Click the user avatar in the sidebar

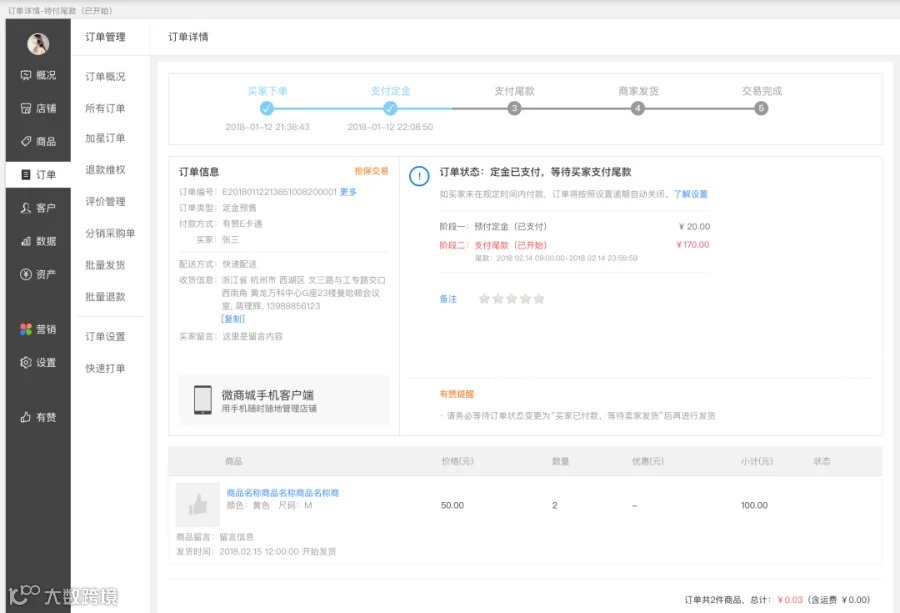coord(38,44)
